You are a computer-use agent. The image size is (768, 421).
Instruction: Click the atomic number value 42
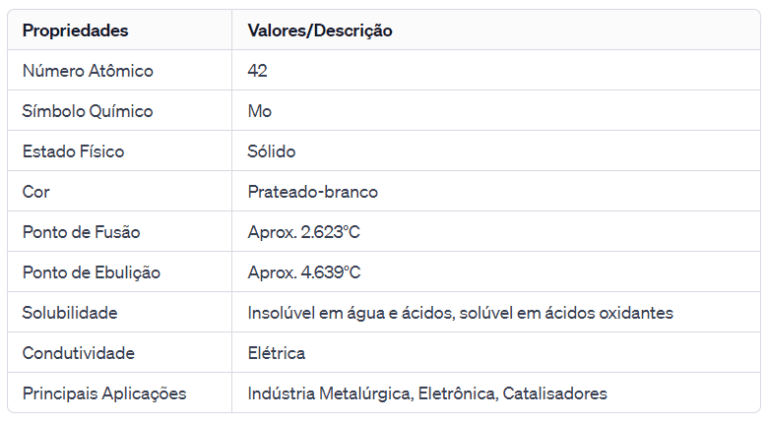coord(258,71)
